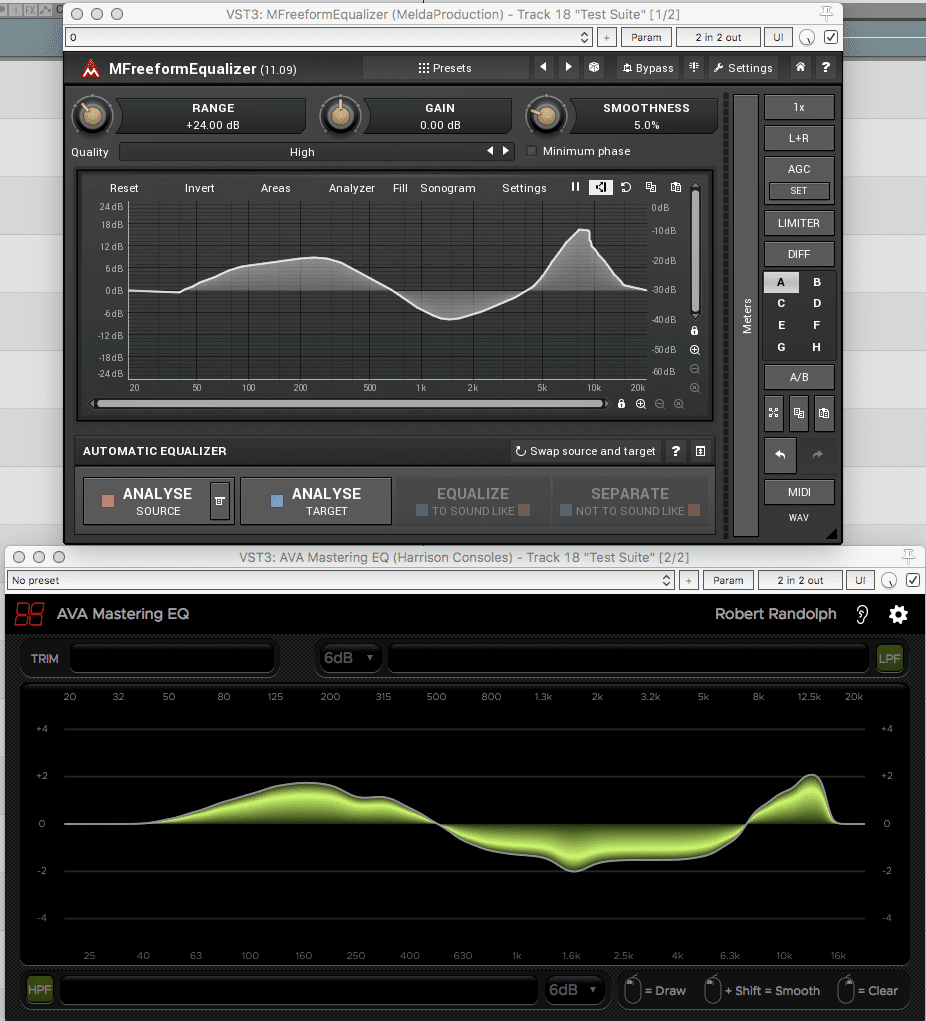
Task: Click the ANALYSE TARGET button
Action: point(316,501)
